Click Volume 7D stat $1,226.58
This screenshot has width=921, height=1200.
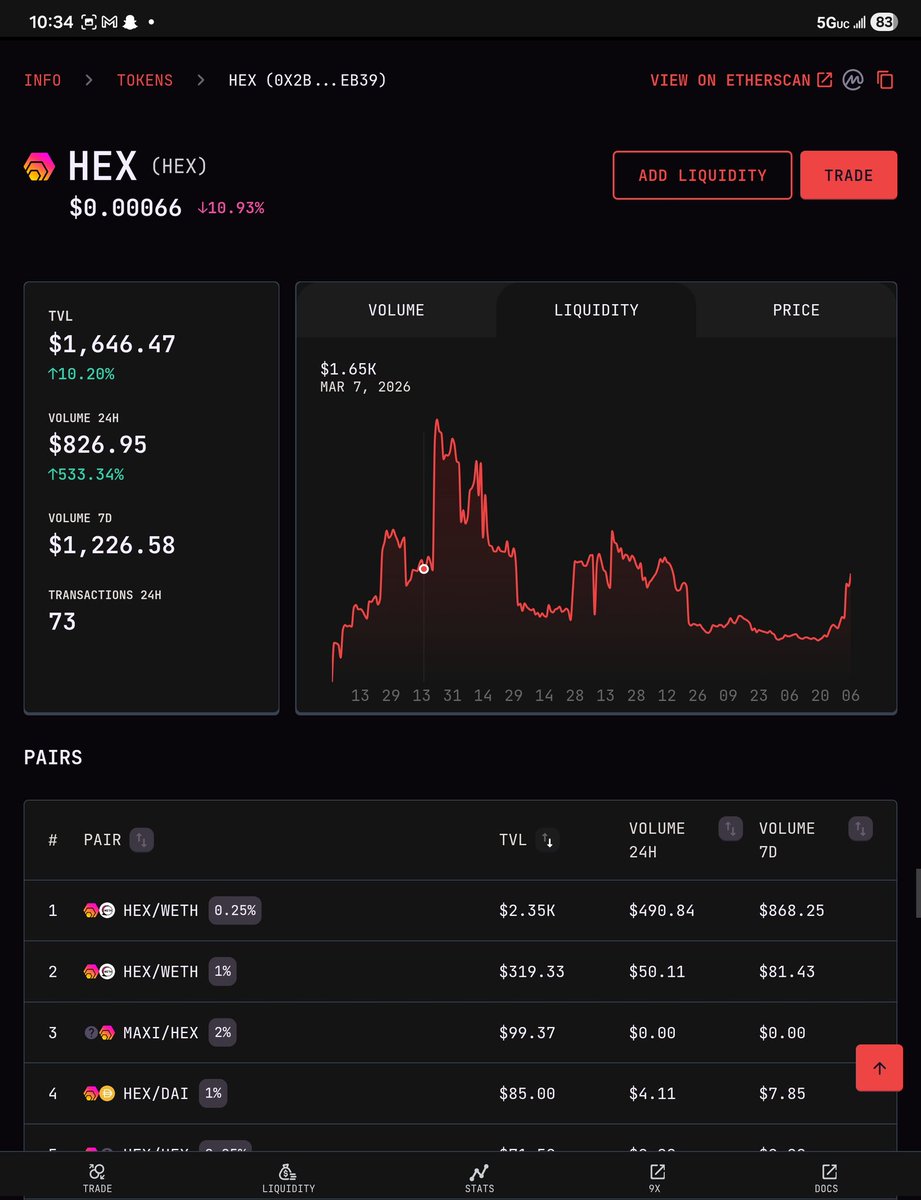click(112, 545)
